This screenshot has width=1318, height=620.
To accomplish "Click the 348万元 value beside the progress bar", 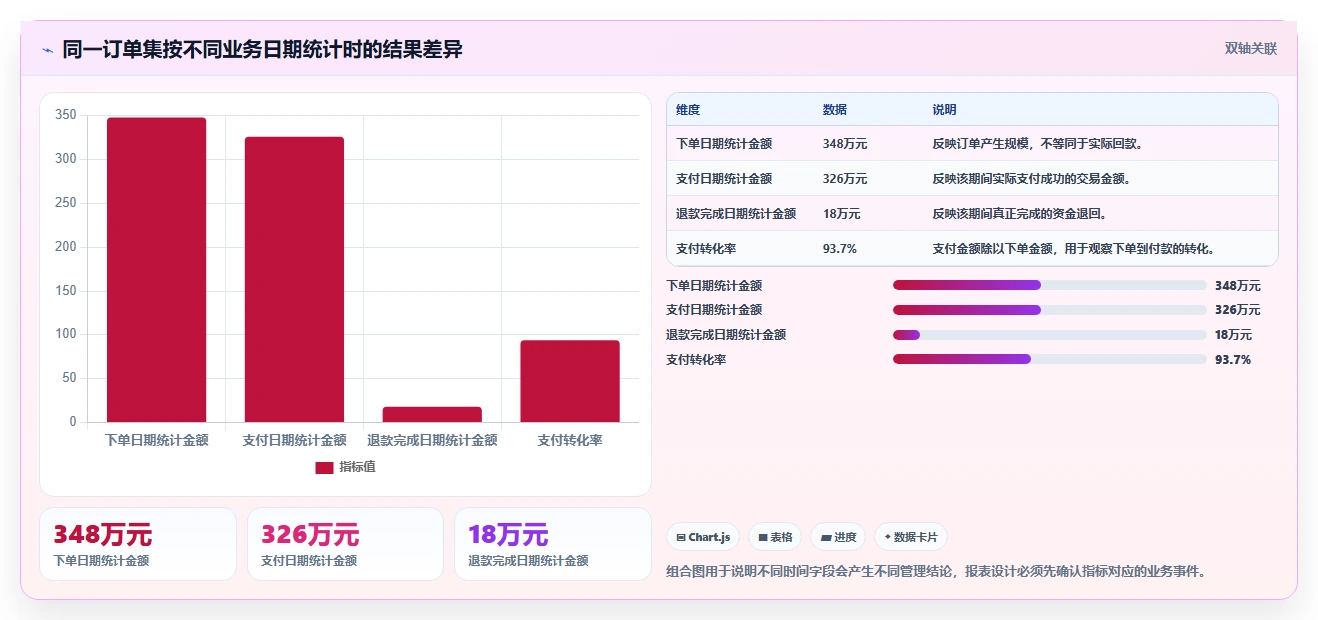I will tap(1238, 286).
